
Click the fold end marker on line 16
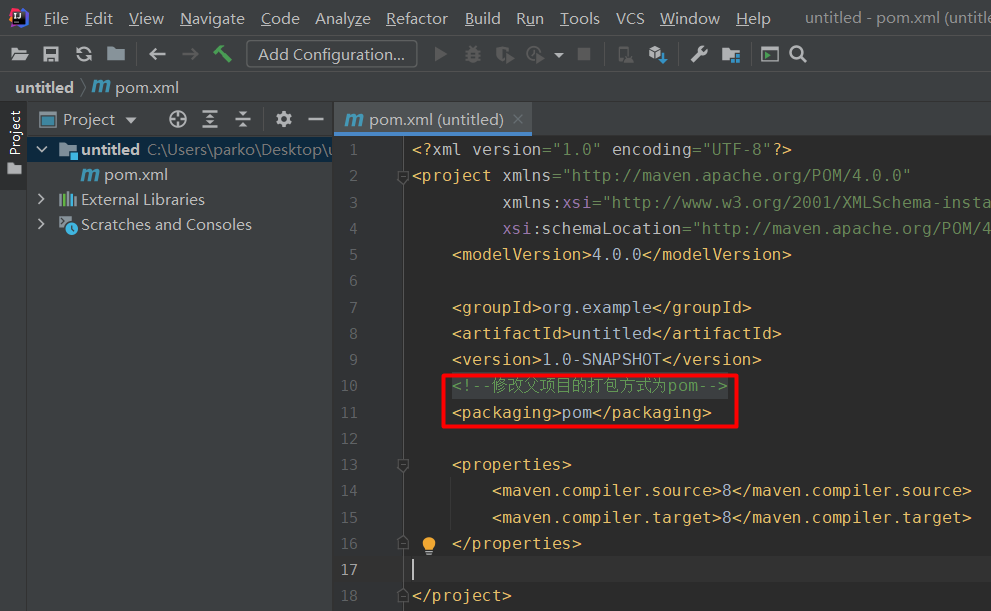pos(403,543)
